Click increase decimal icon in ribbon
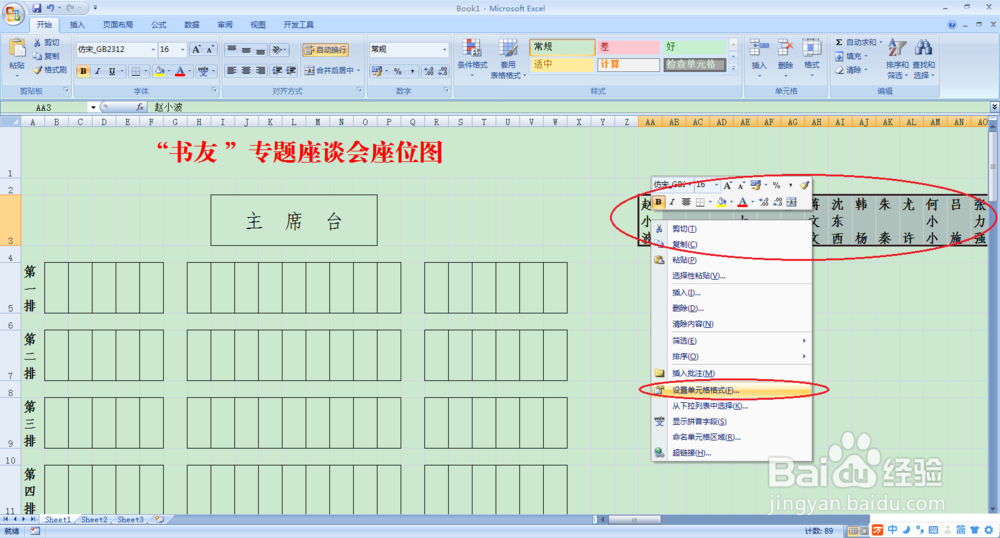1000x538 pixels. 429,71
